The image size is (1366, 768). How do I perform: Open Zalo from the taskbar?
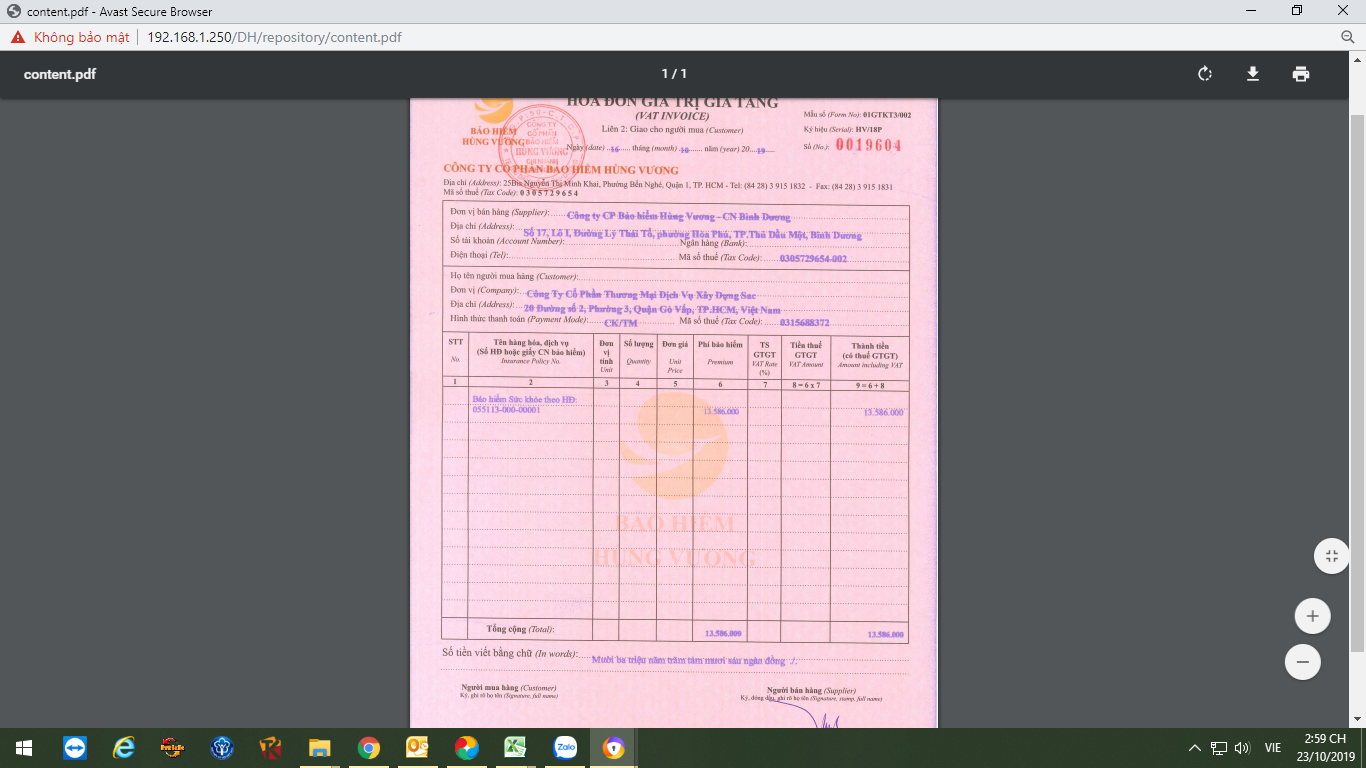tap(565, 748)
